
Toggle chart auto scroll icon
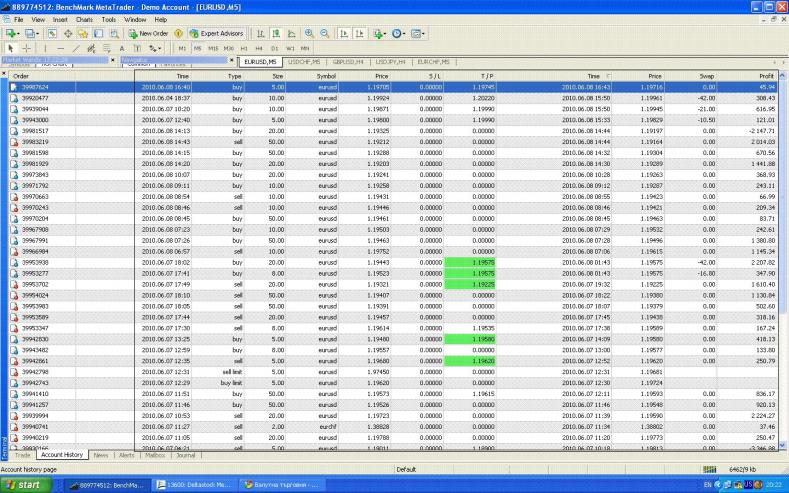[x=344, y=34]
